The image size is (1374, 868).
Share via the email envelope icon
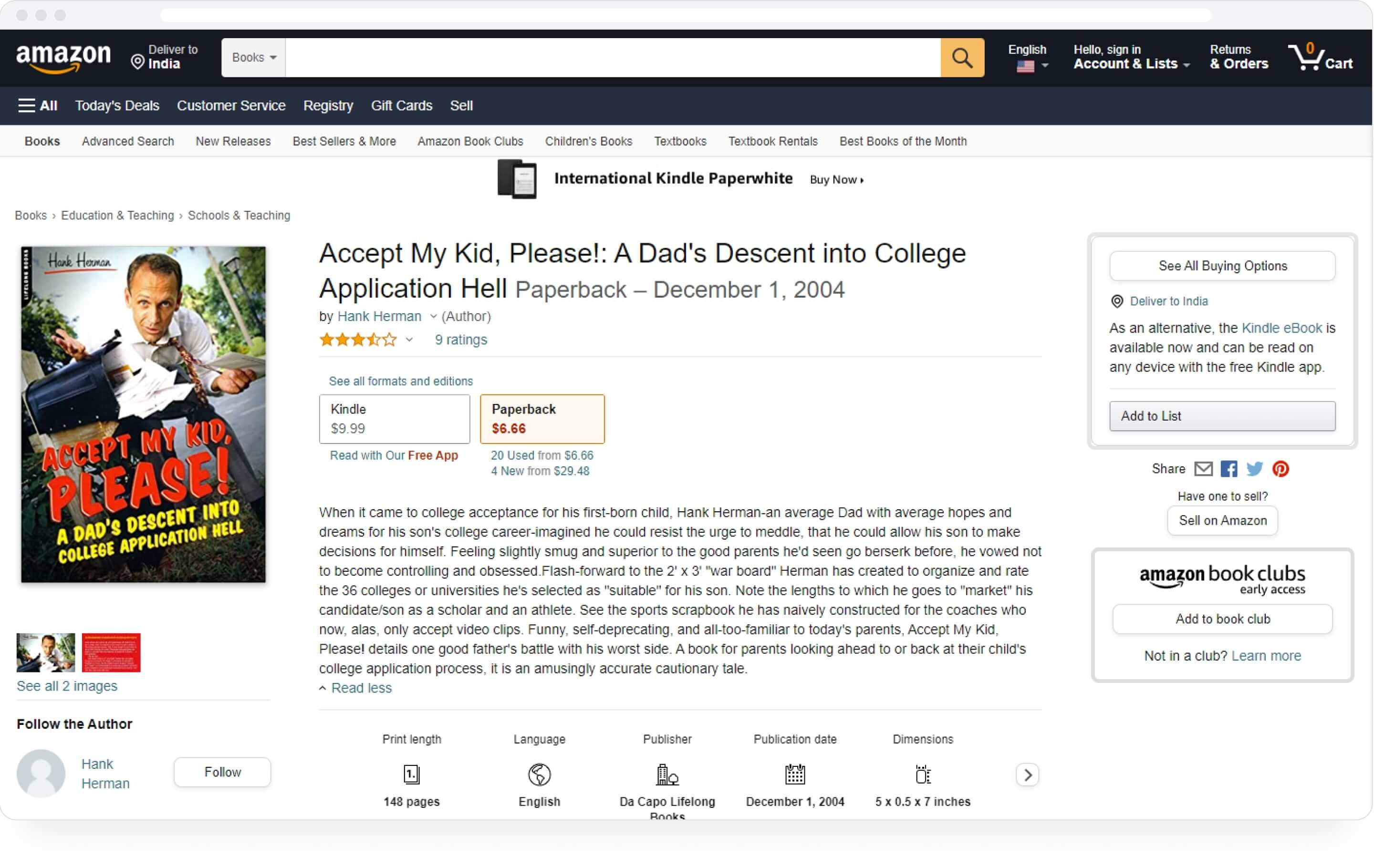1203,469
